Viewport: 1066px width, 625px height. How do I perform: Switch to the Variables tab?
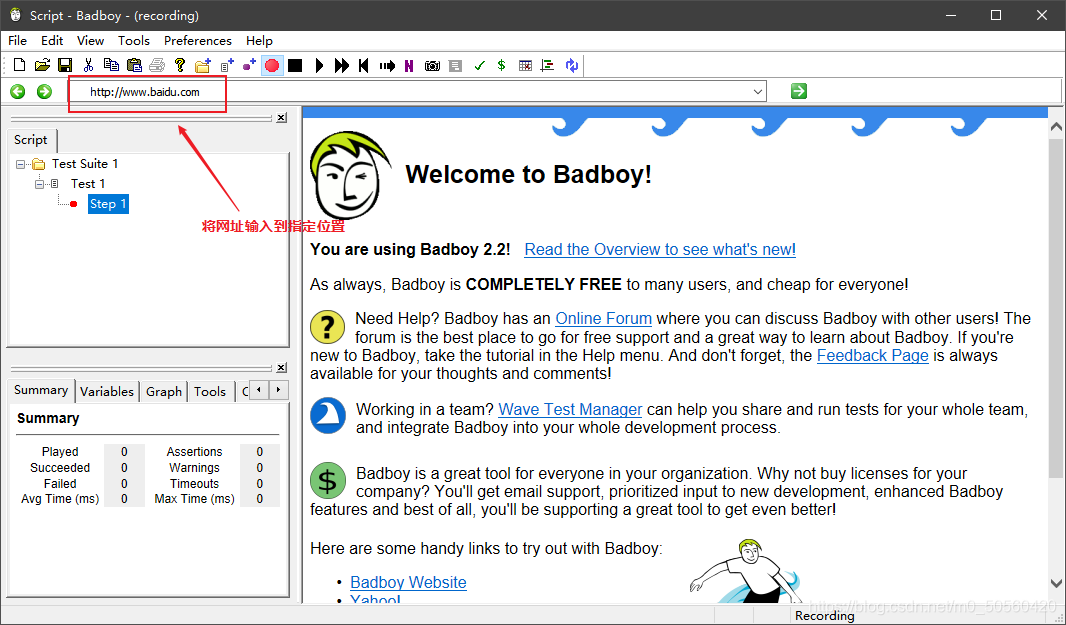pos(107,392)
